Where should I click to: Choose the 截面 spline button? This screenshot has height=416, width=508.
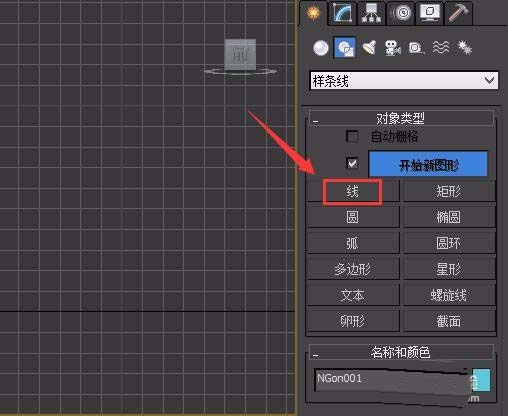pos(449,321)
